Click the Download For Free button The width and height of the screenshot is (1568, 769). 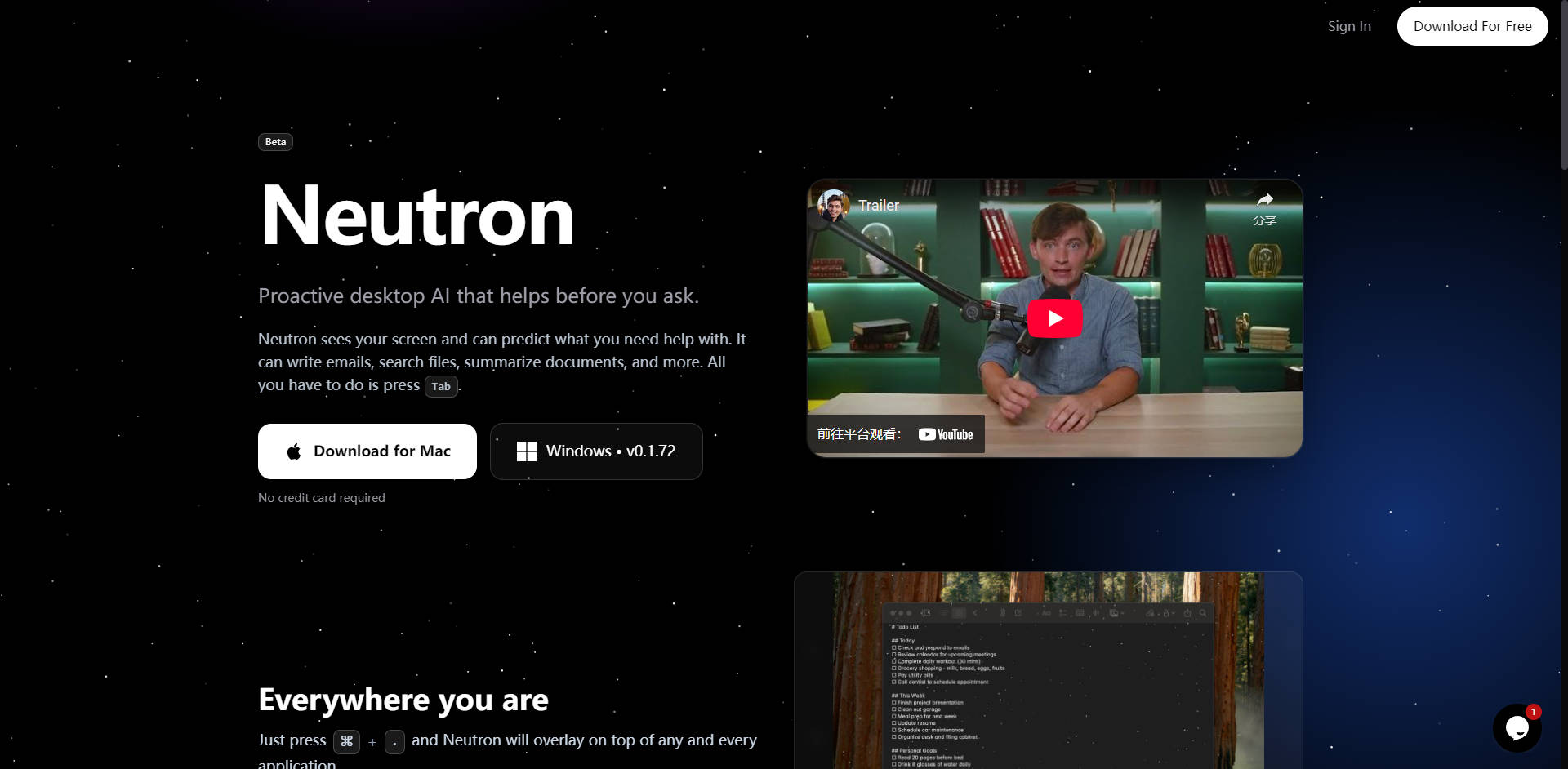[1472, 25]
